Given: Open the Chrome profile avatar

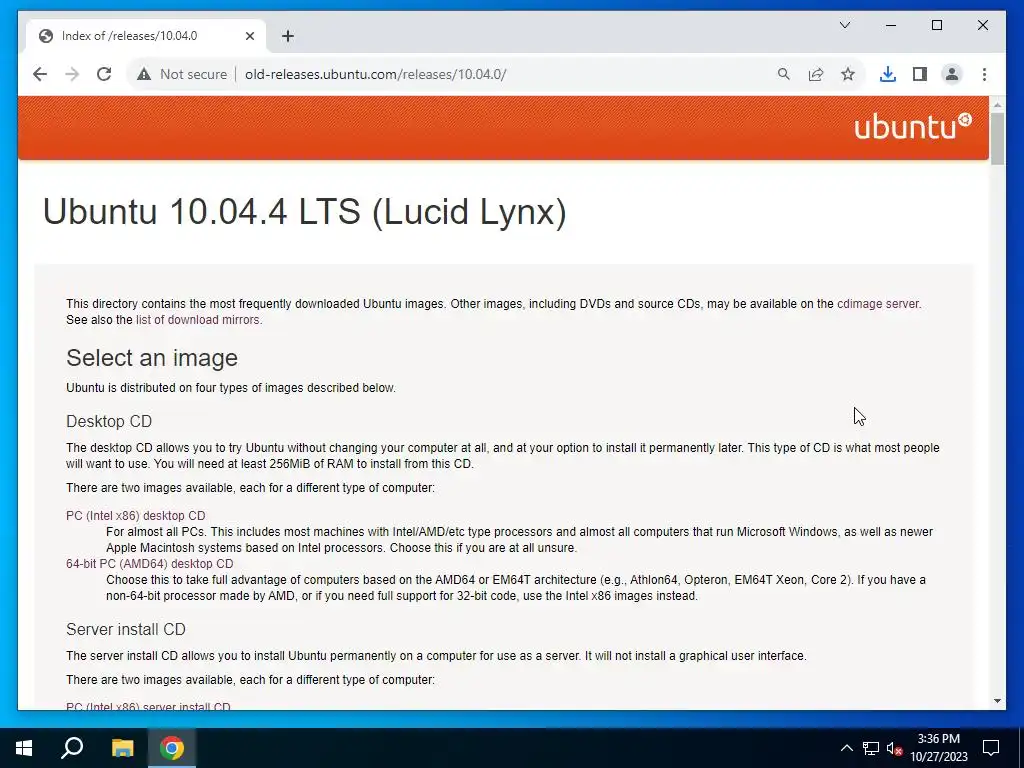Looking at the screenshot, I should point(952,74).
